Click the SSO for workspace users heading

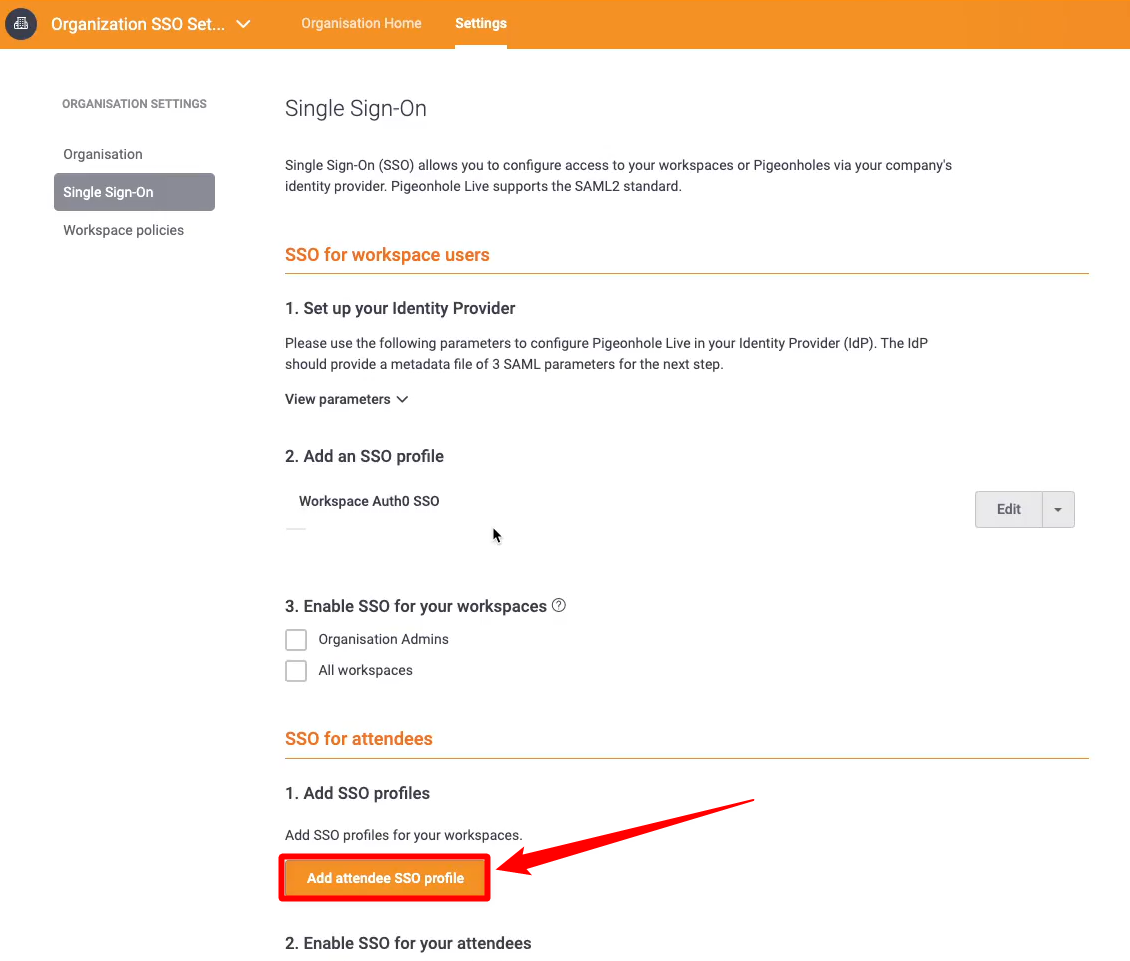(387, 254)
